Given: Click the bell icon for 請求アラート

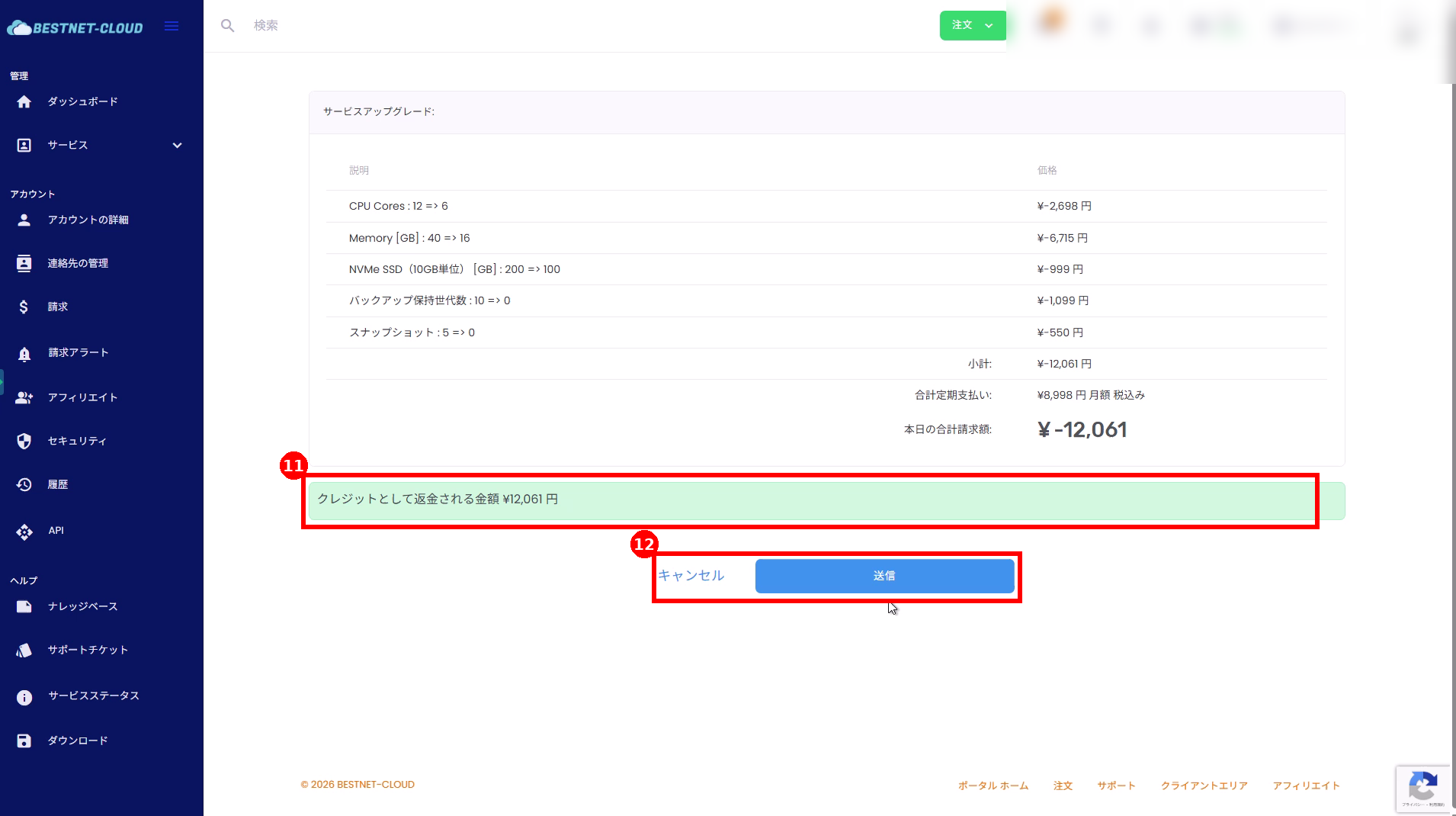Looking at the screenshot, I should coord(24,353).
